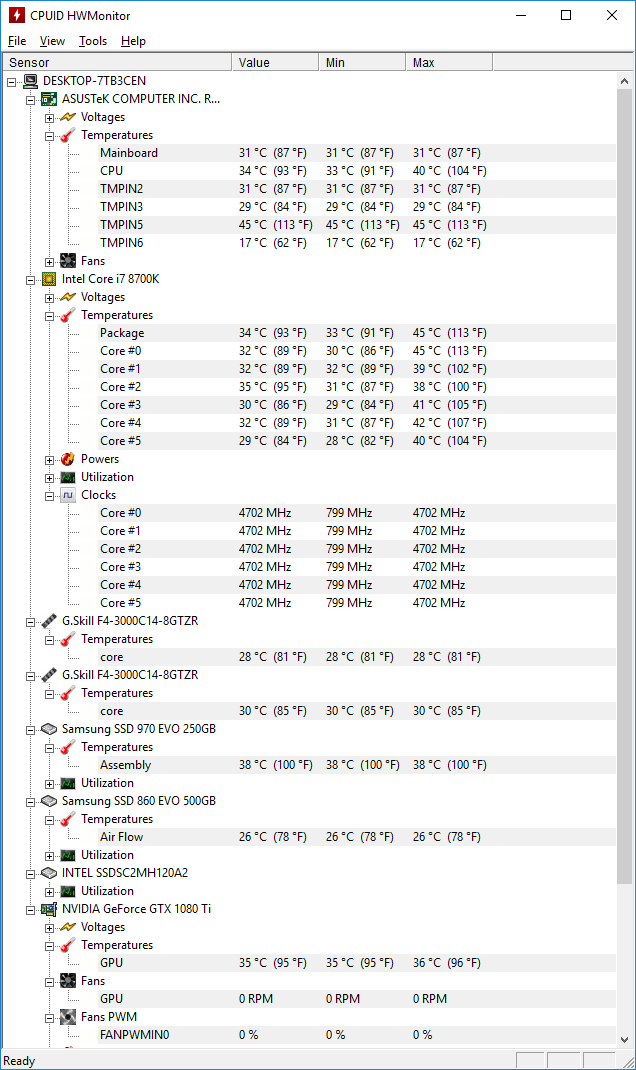Click the CPUID HWMonitor lightning bolt title icon

16,15
